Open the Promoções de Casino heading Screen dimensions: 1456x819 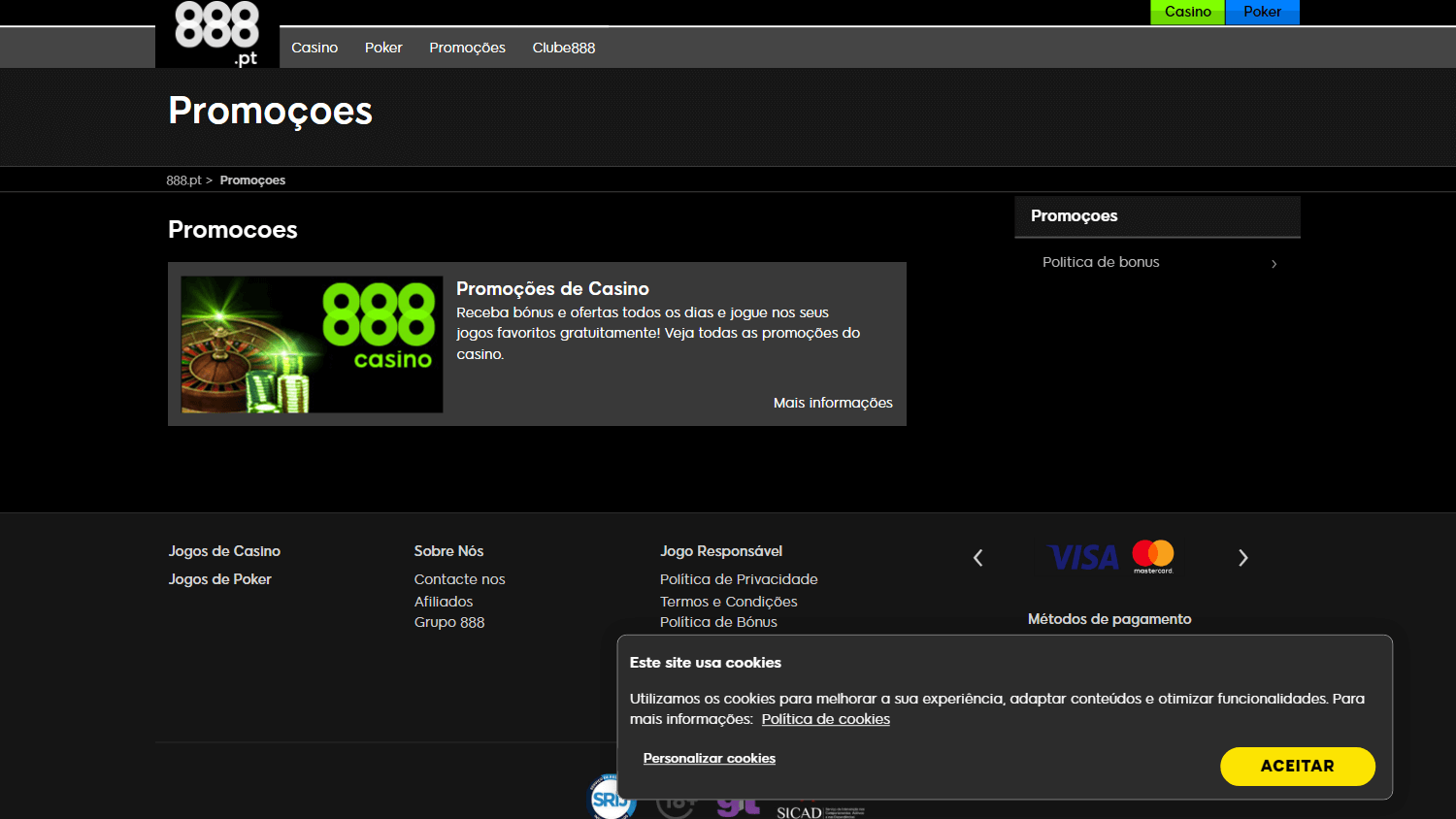point(552,288)
